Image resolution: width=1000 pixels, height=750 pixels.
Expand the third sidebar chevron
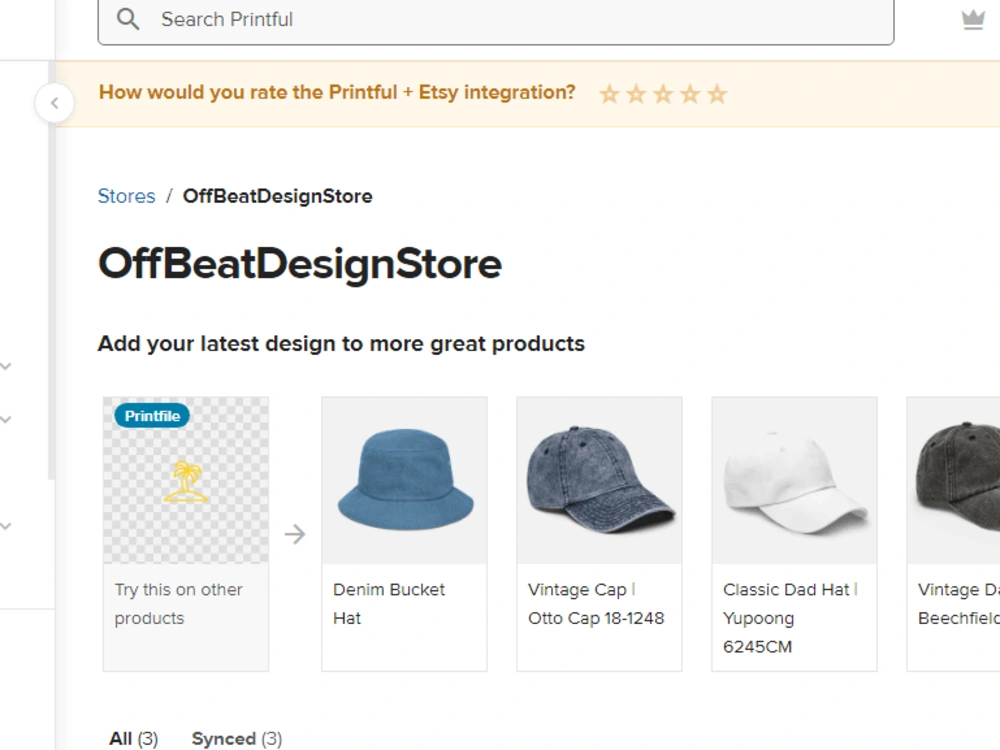click(x=6, y=526)
